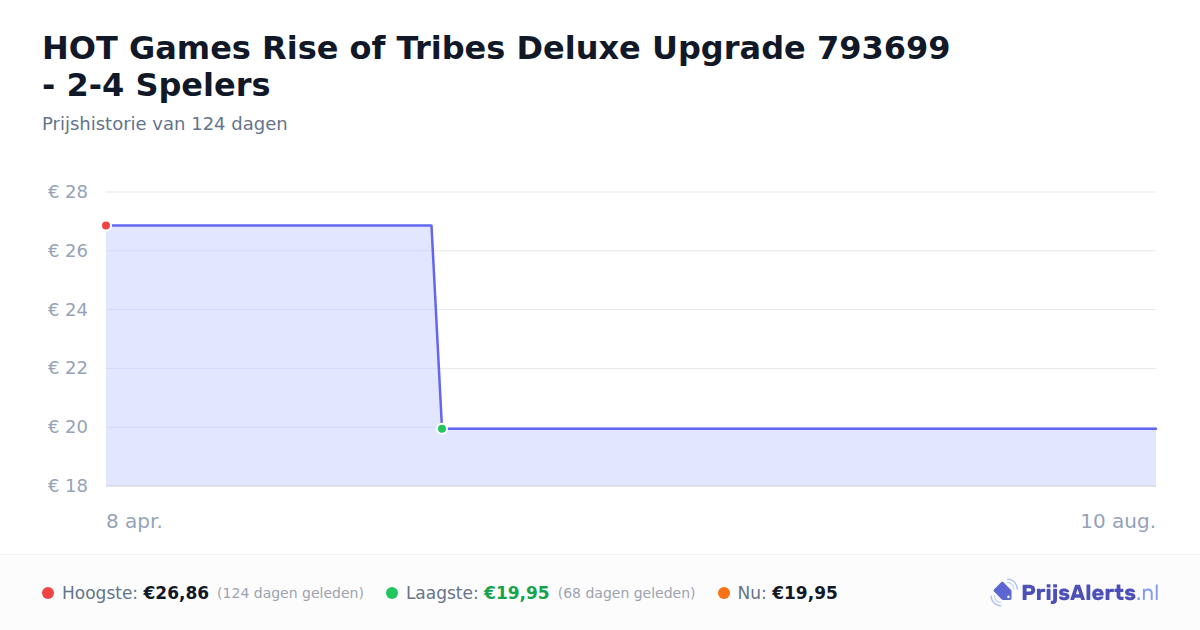
Task: Click the PrijsAlerts tag logo icon
Action: tap(1003, 593)
